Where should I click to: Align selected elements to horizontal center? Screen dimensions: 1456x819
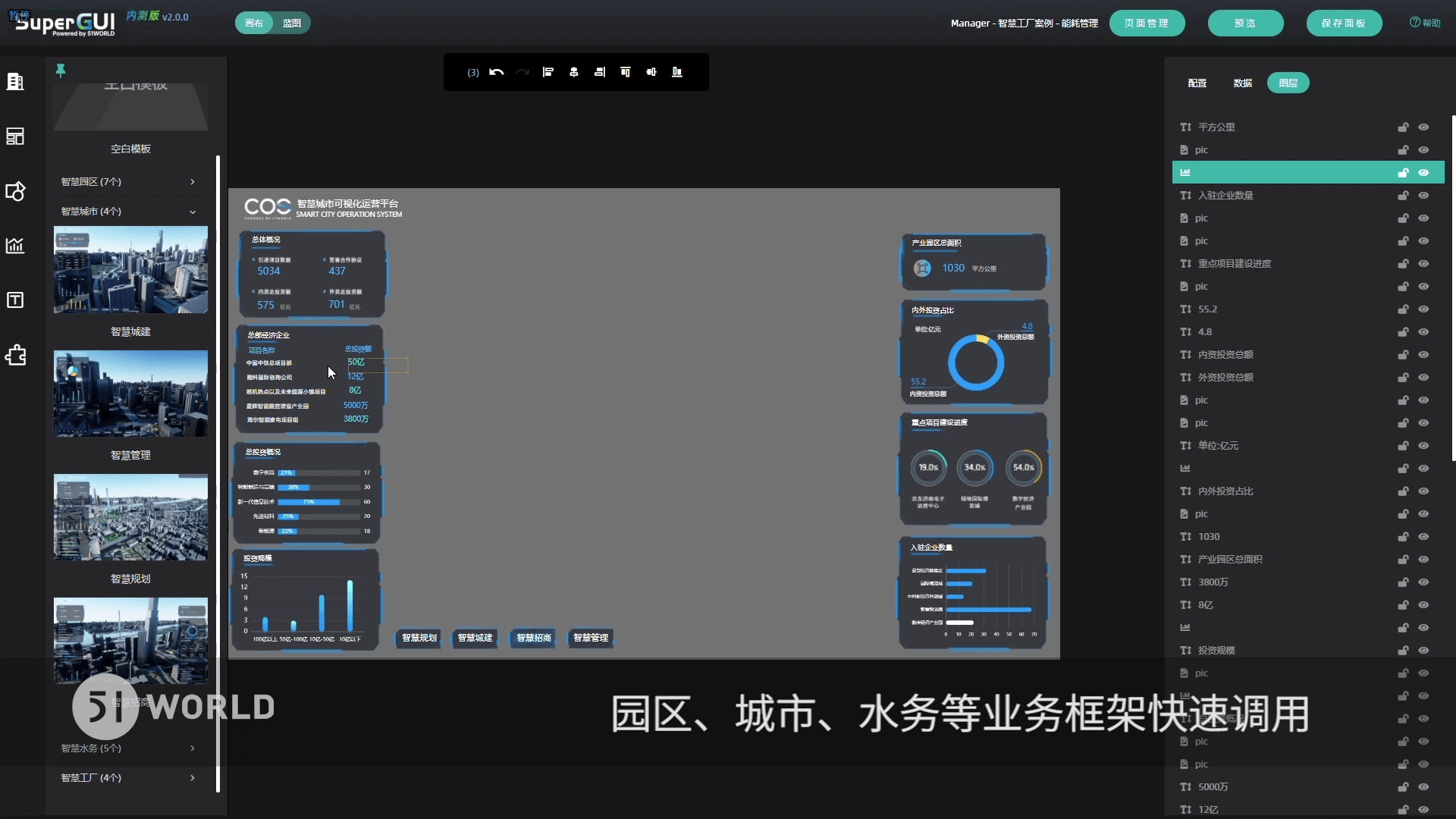pyautogui.click(x=574, y=72)
